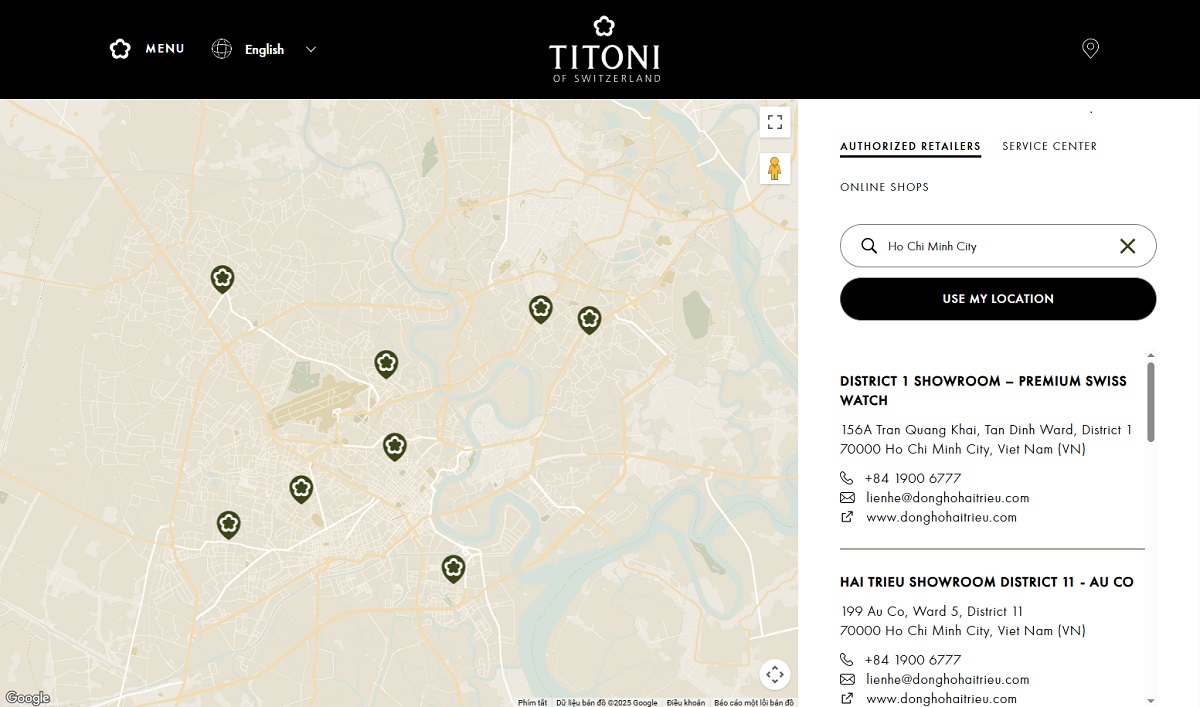The image size is (1200, 707).
Task: Open map terms link (Điều khoản)
Action: [686, 702]
